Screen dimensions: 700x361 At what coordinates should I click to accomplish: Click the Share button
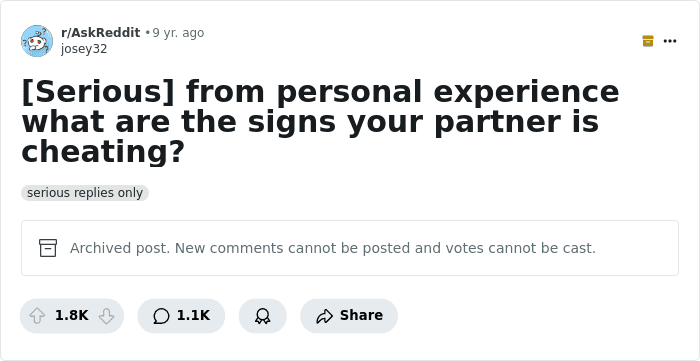(349, 316)
